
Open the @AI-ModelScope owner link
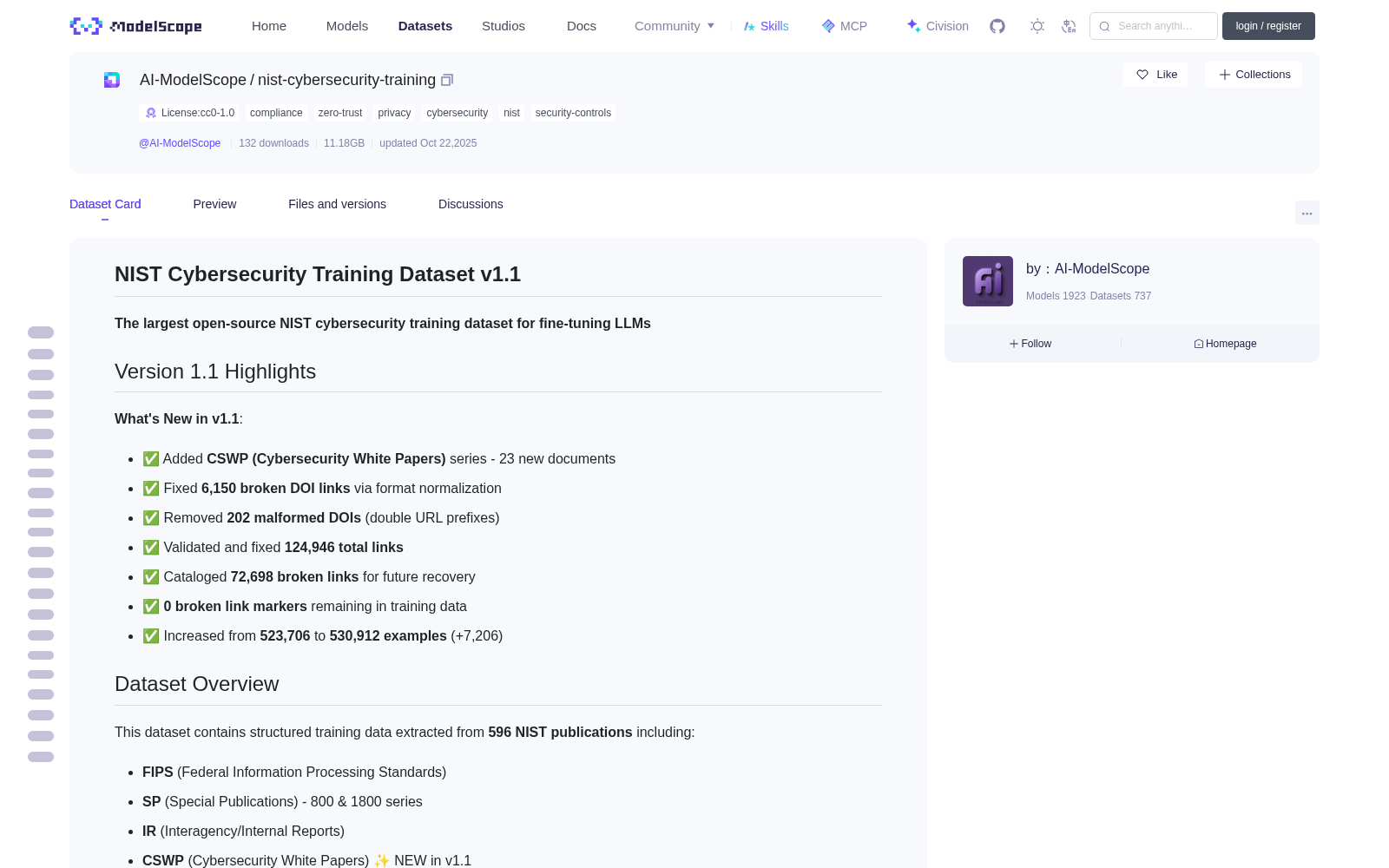(180, 143)
